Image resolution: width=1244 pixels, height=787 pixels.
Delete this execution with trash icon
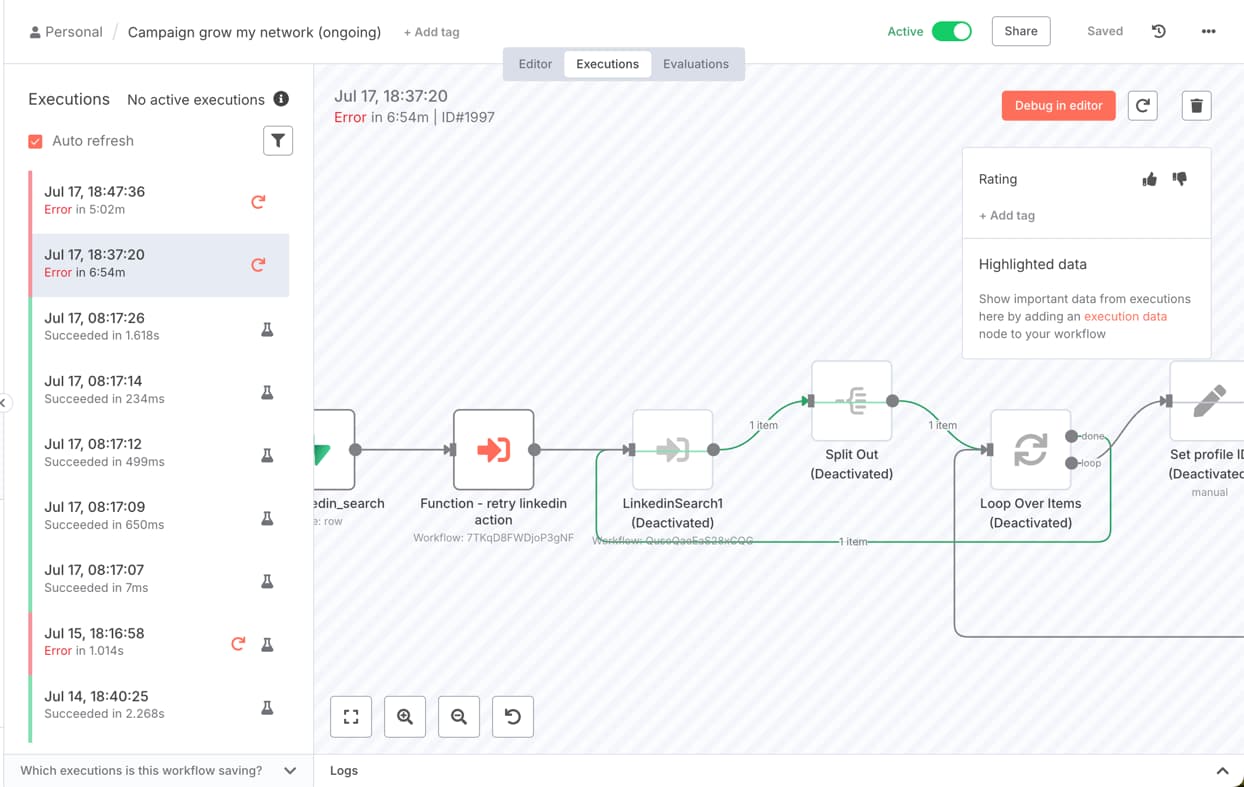pyautogui.click(x=1197, y=105)
